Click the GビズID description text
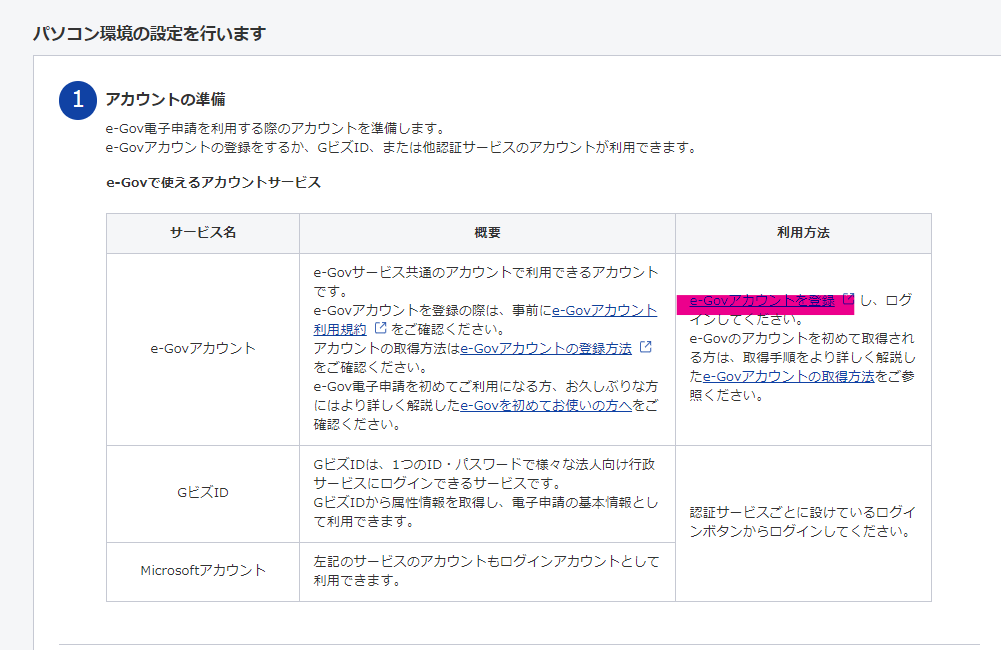 pos(486,493)
